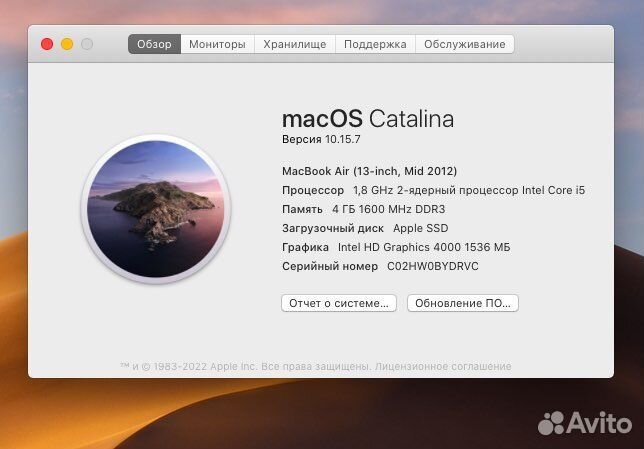Image resolution: width=644 pixels, height=449 pixels.
Task: Switch to the Обзор tab
Action: pos(154,44)
